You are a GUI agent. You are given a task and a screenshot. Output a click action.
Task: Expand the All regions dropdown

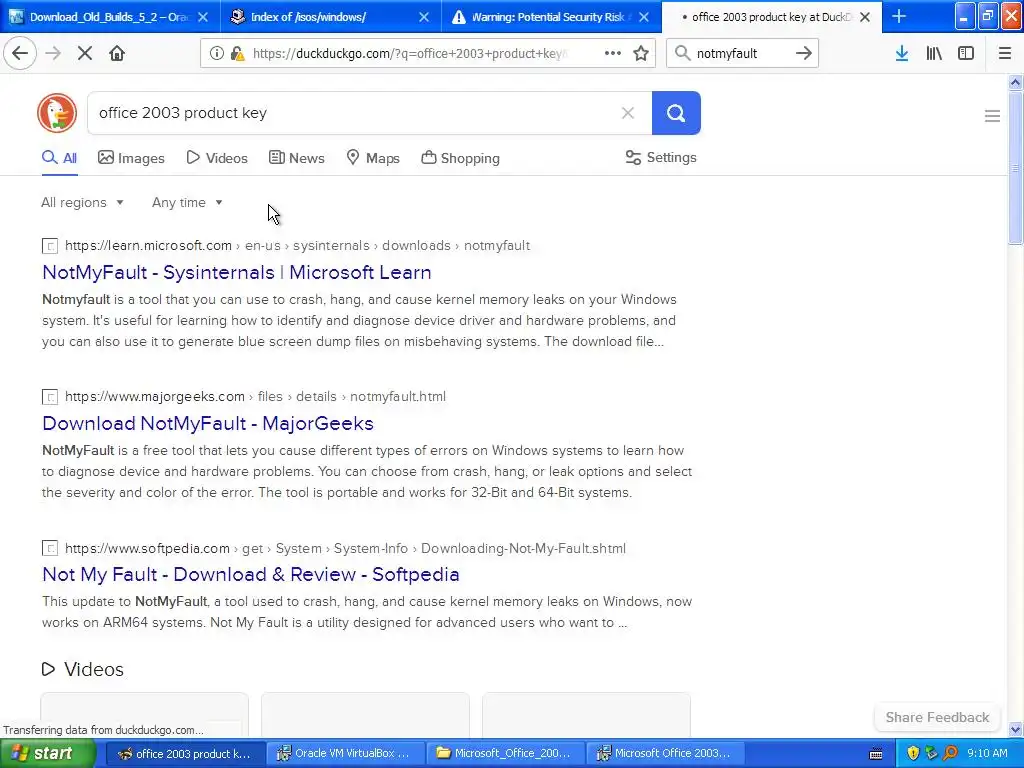click(x=82, y=202)
